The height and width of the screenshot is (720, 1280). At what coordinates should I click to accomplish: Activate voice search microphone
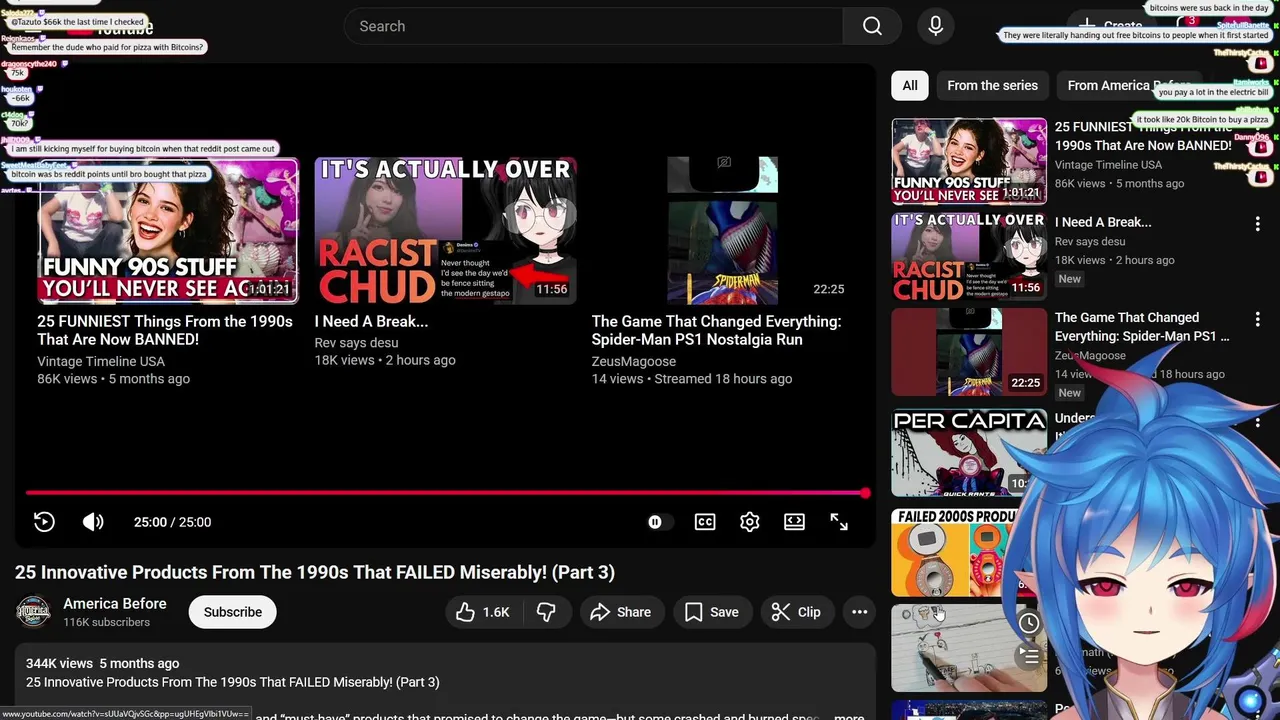936,26
